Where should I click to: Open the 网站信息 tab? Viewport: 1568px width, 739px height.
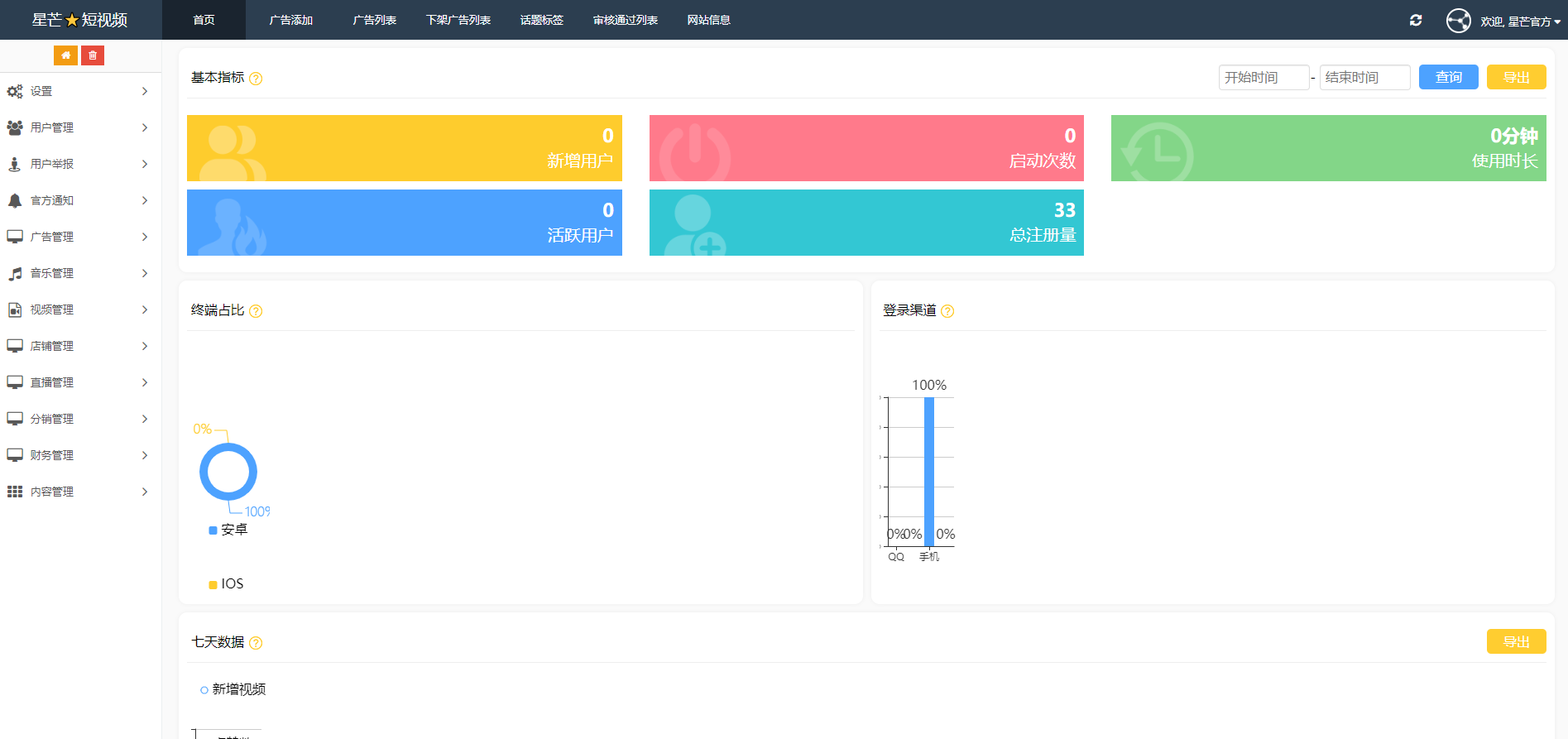(x=709, y=20)
